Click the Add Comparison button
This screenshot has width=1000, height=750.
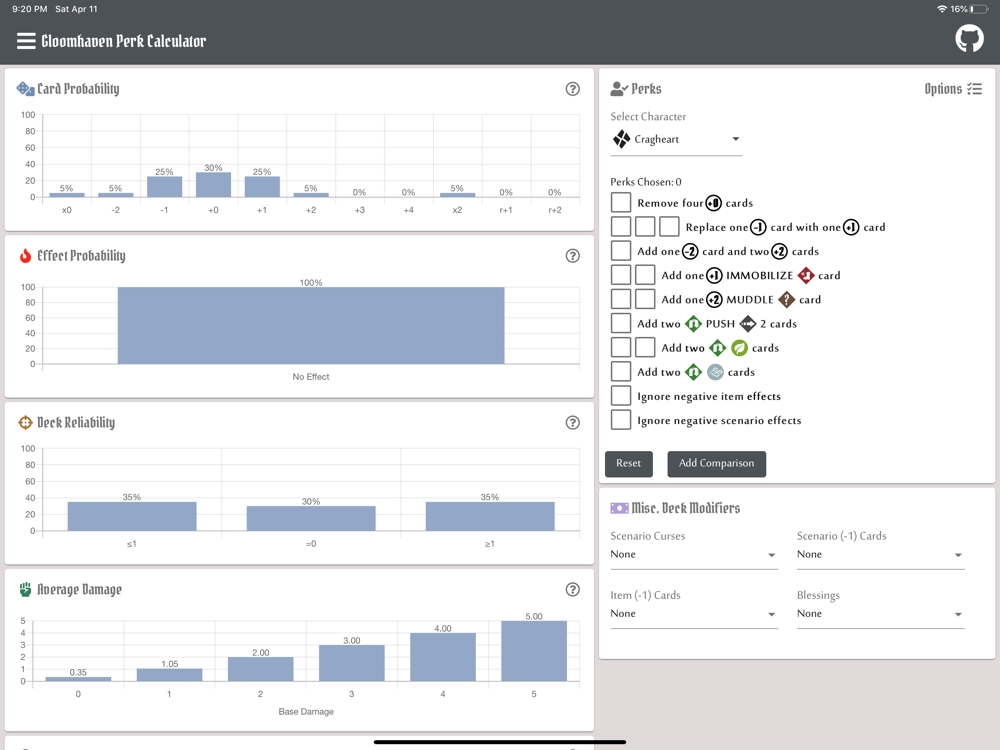coord(716,464)
